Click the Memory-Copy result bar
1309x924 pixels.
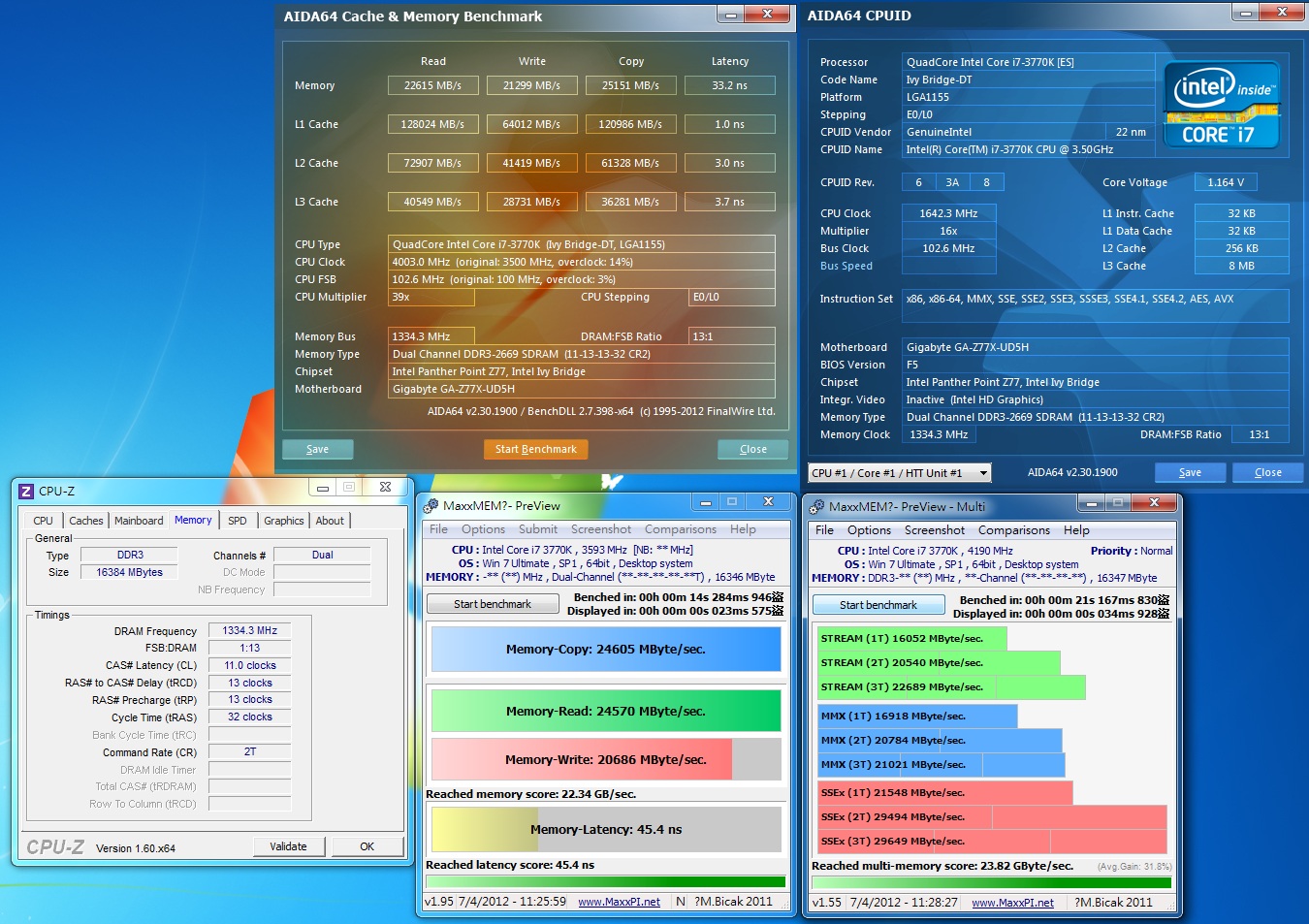[606, 650]
